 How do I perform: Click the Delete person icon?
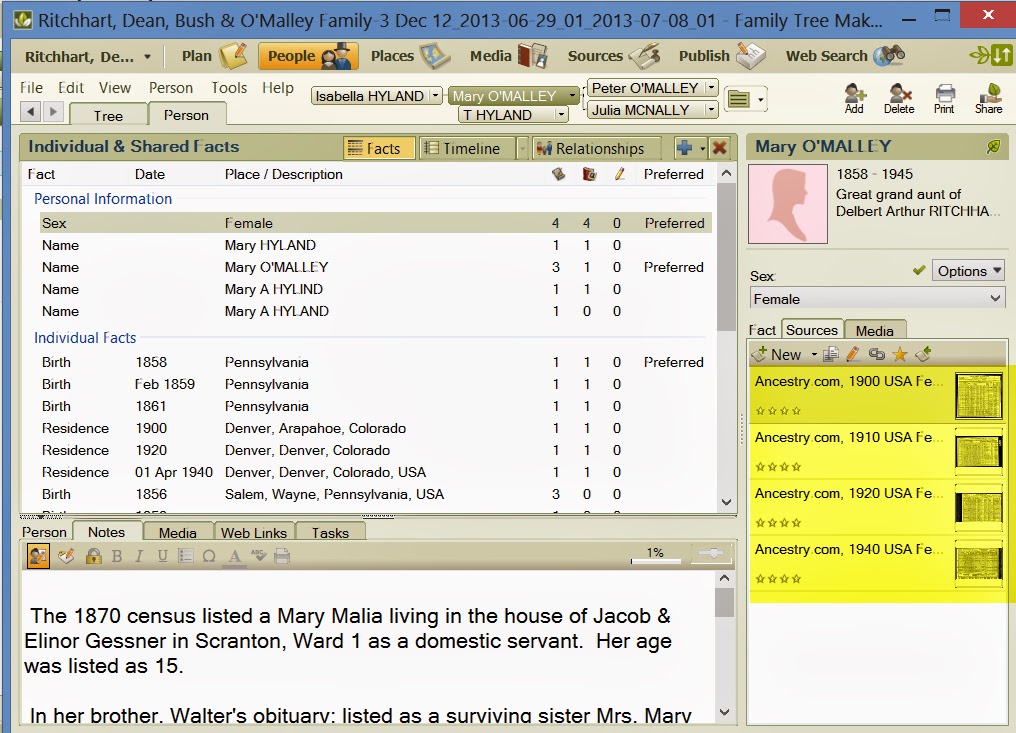(899, 99)
